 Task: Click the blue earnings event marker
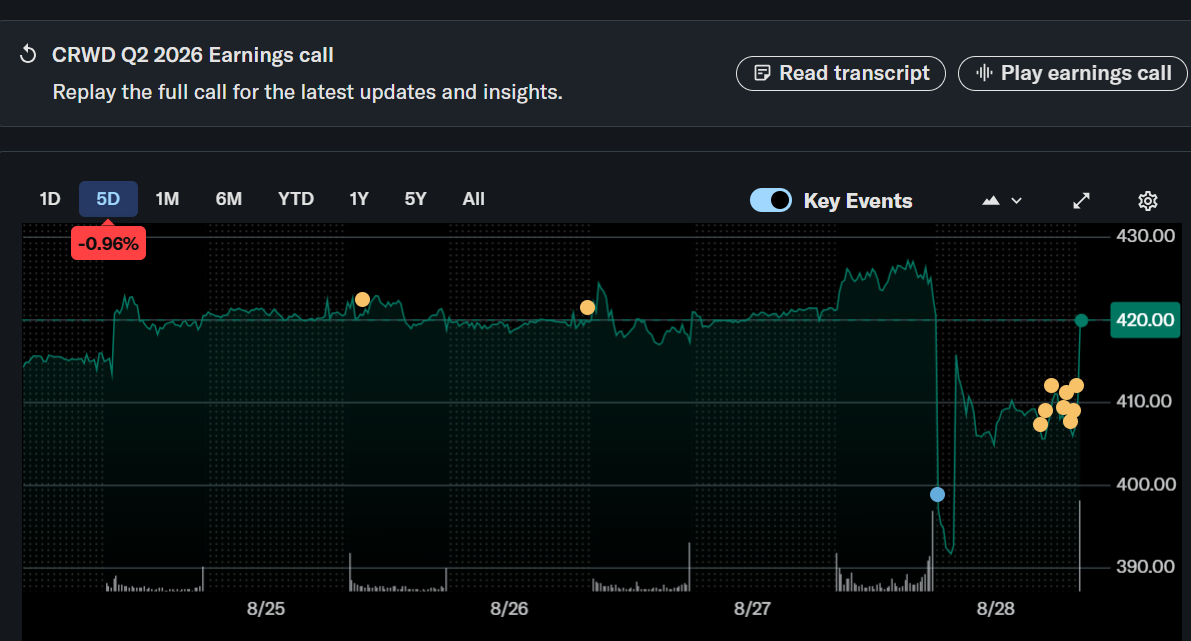pos(937,494)
